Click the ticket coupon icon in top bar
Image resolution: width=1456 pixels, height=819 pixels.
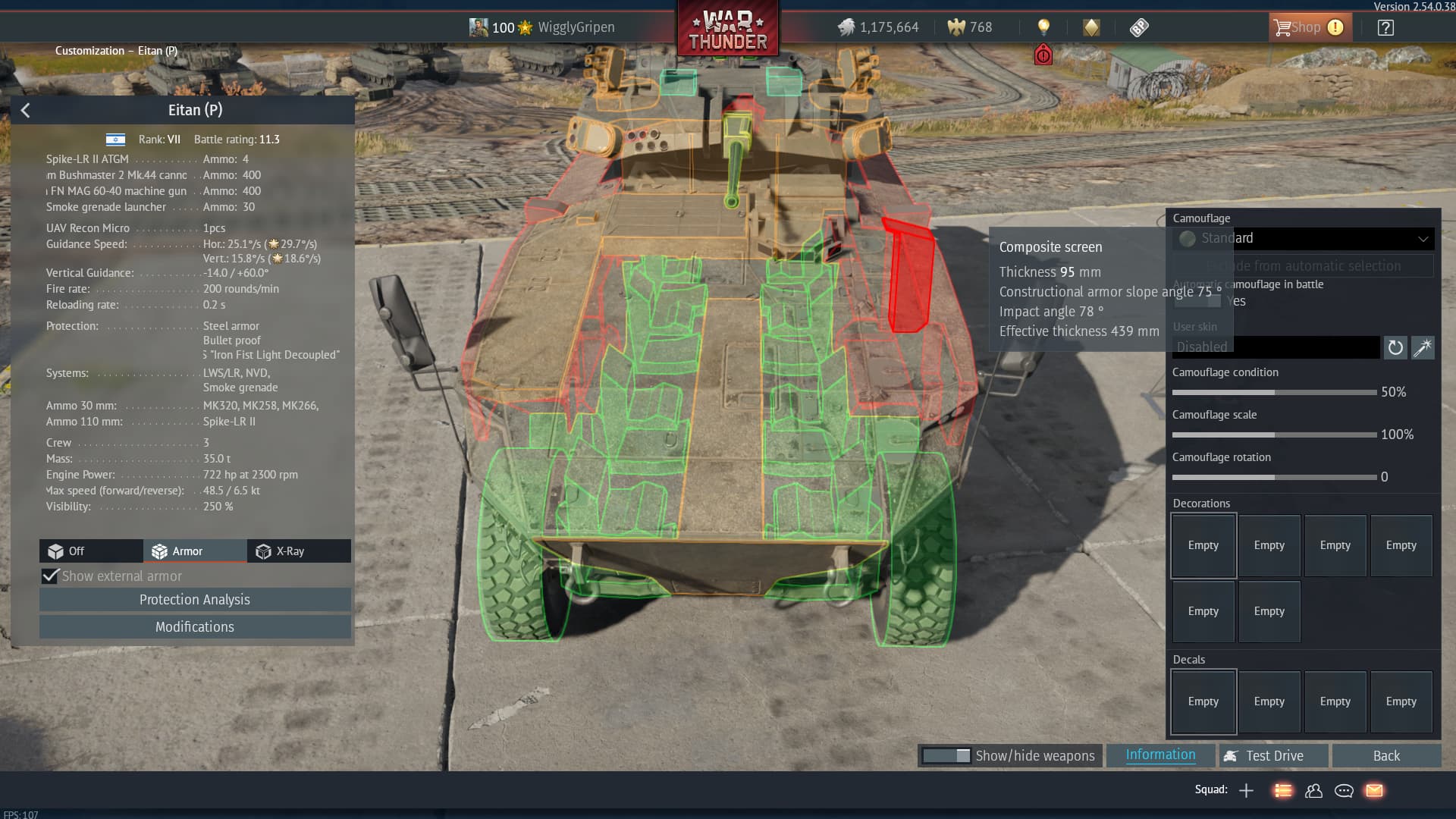[1138, 28]
